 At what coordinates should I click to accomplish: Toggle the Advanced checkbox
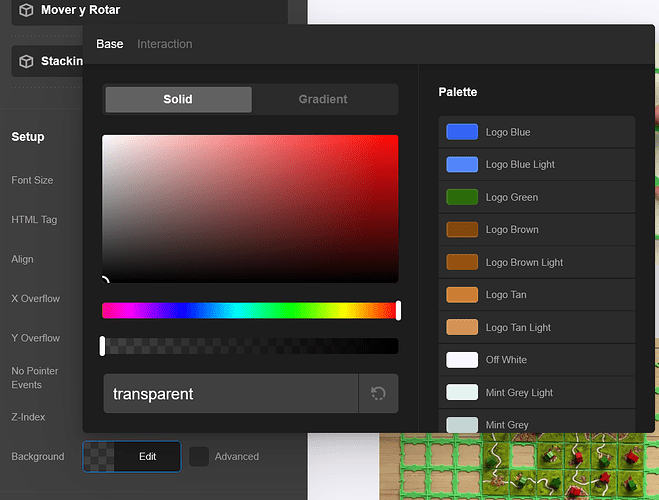(199, 456)
